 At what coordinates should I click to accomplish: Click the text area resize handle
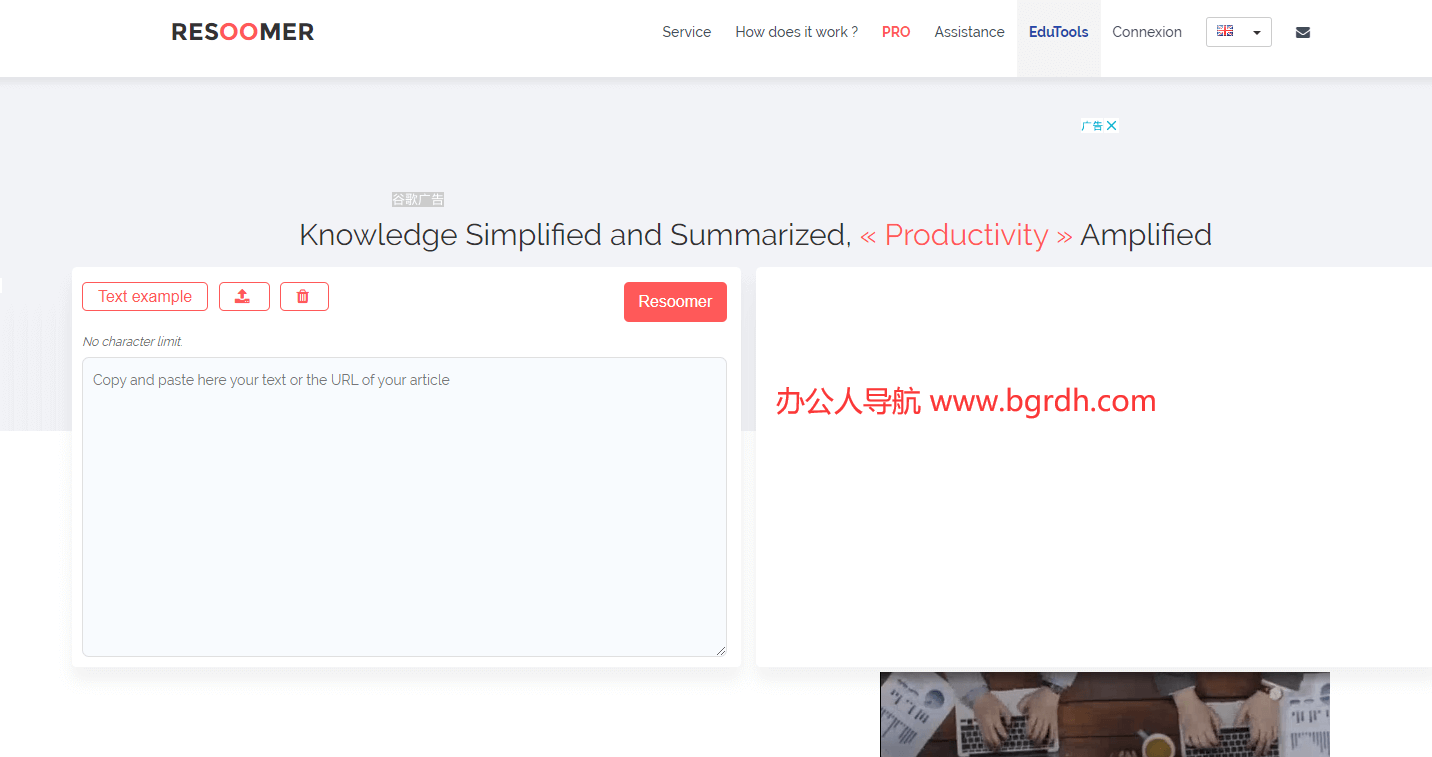[x=720, y=650]
